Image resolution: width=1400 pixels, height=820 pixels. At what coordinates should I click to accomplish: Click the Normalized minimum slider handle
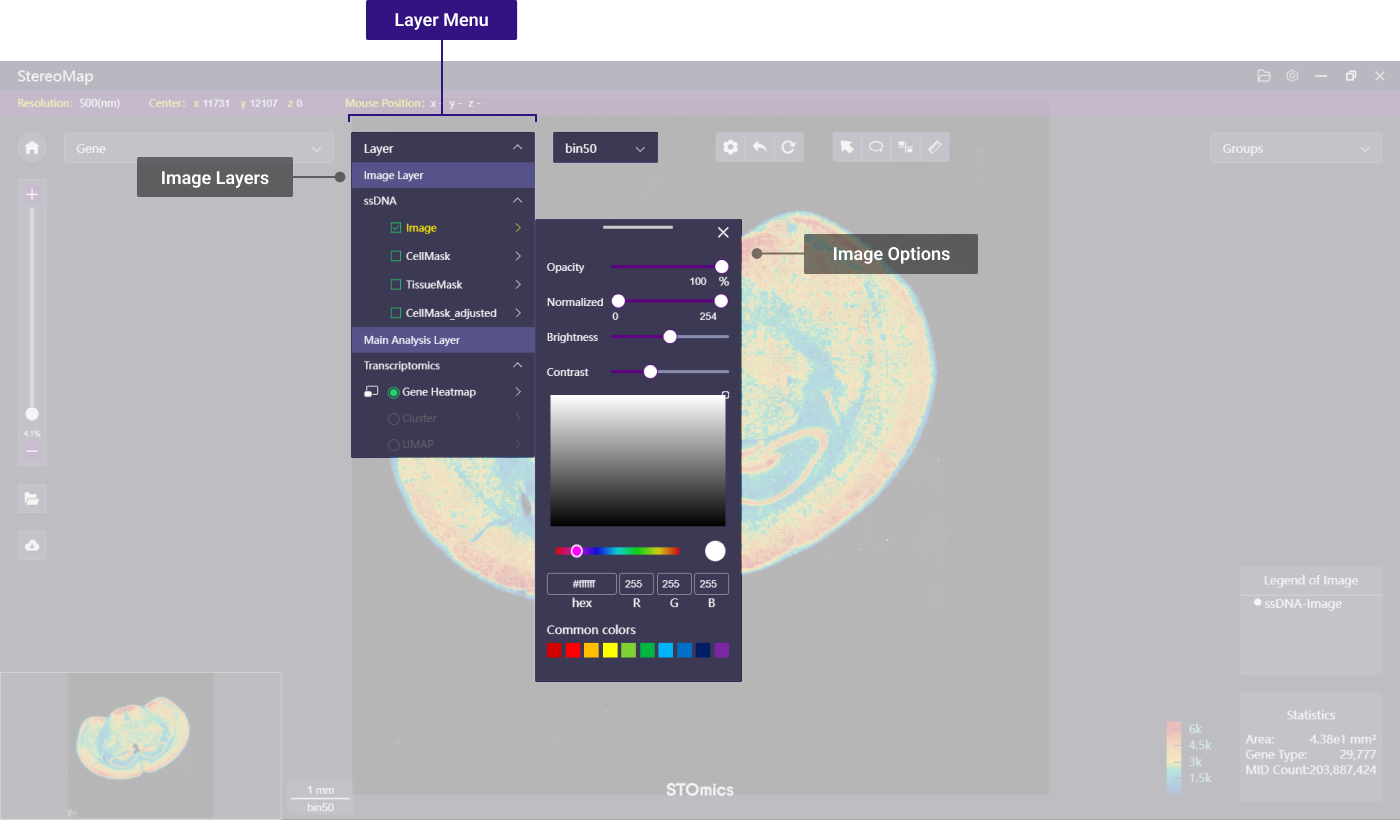pos(618,301)
